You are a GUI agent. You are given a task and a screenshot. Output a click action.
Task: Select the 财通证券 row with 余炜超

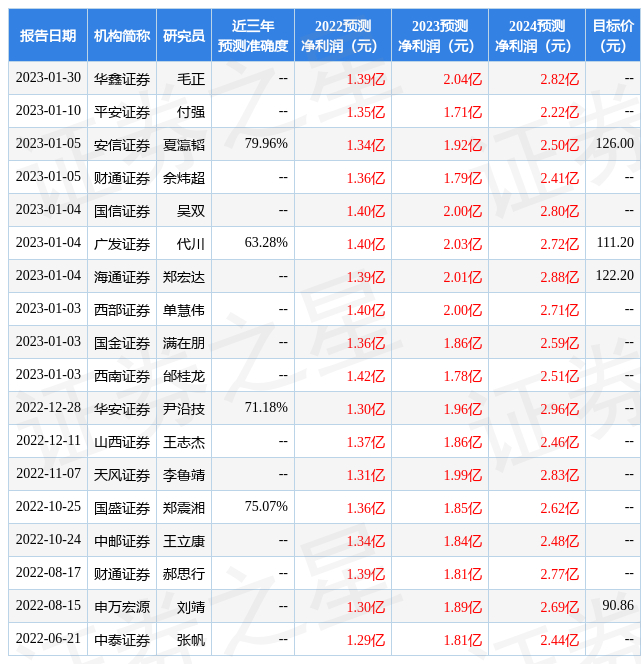[x=324, y=177]
